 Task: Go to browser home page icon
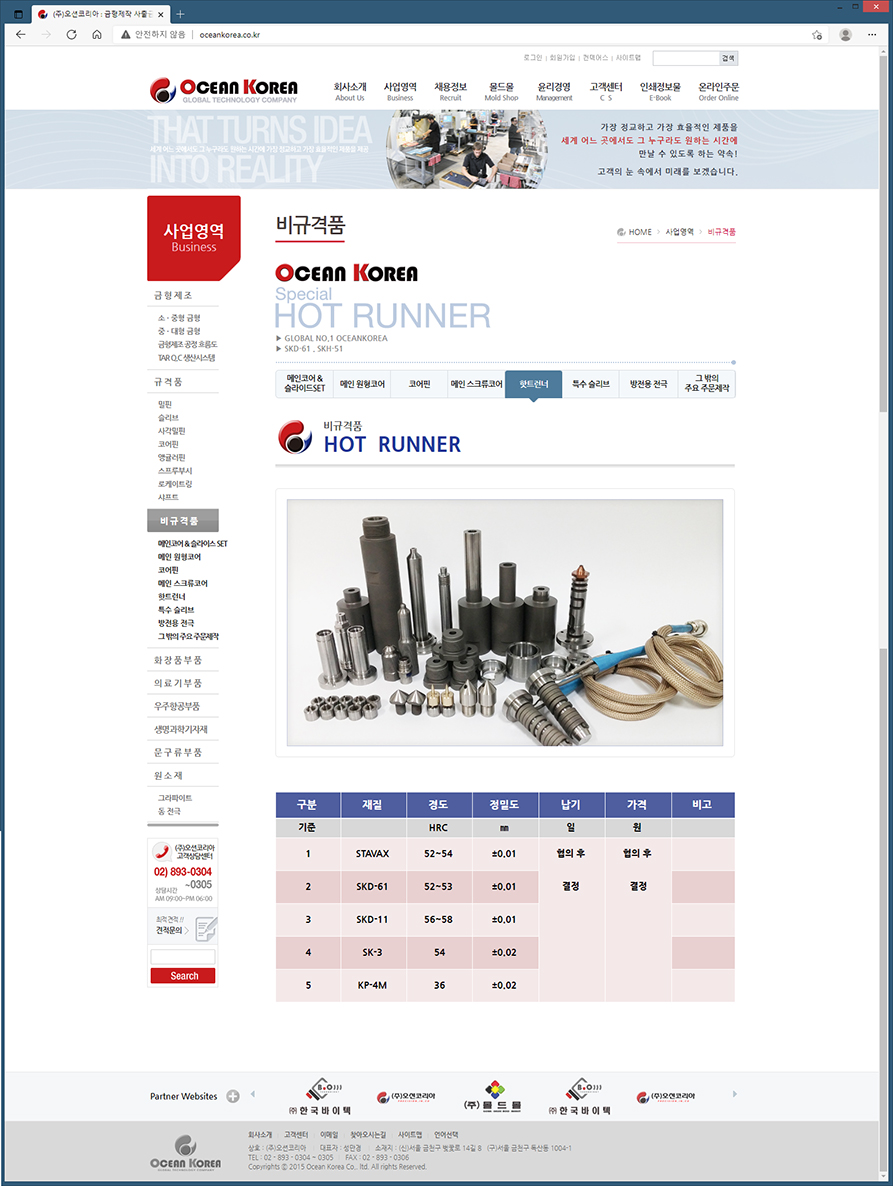pos(97,34)
